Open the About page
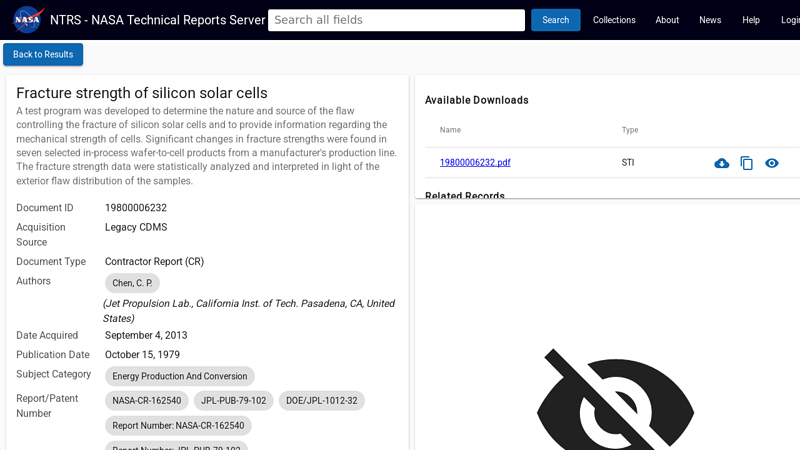Screen dimensions: 800x450 click(x=667, y=20)
